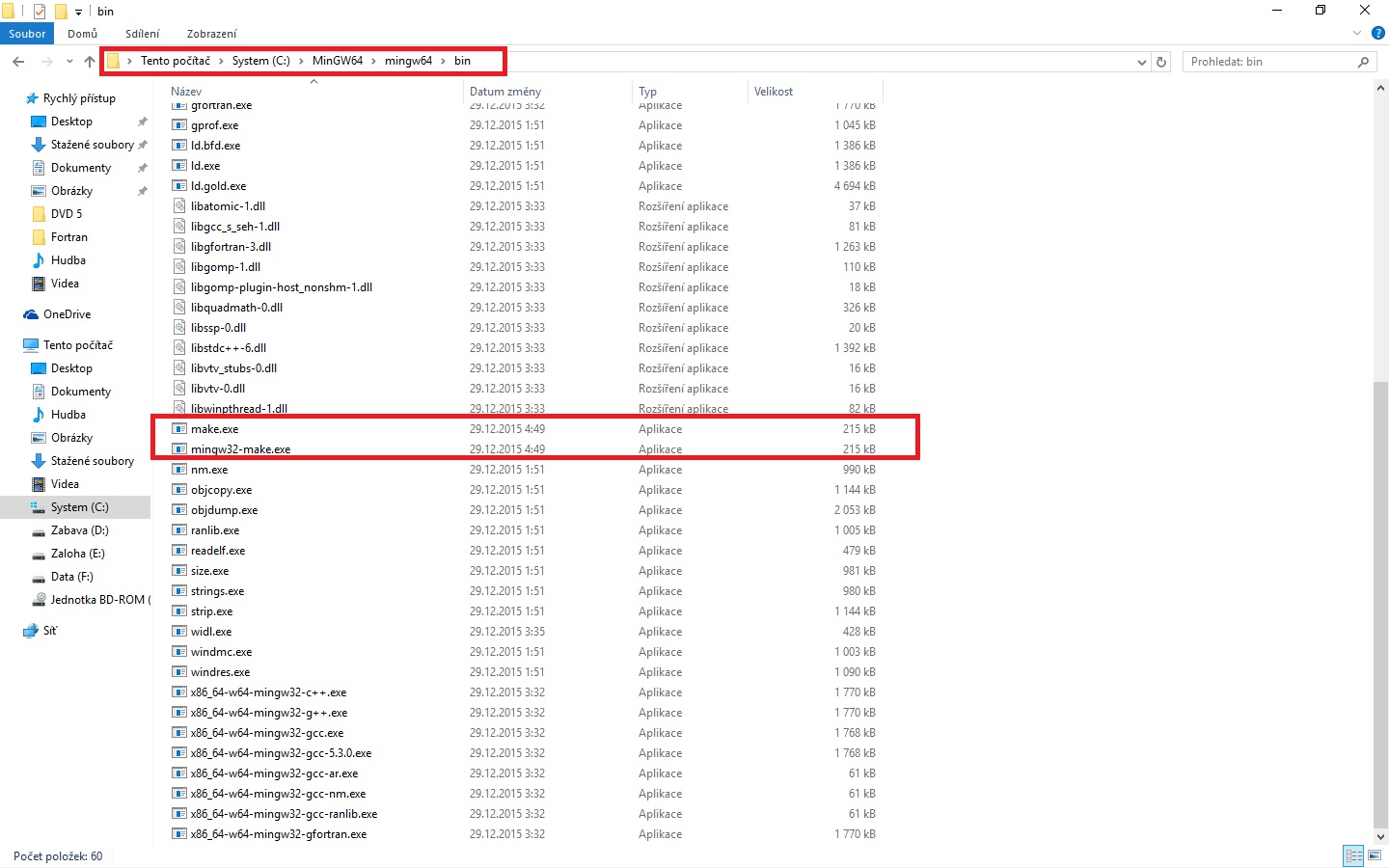The height and width of the screenshot is (868, 1389).
Task: Select the make.exe file
Action: [214, 429]
